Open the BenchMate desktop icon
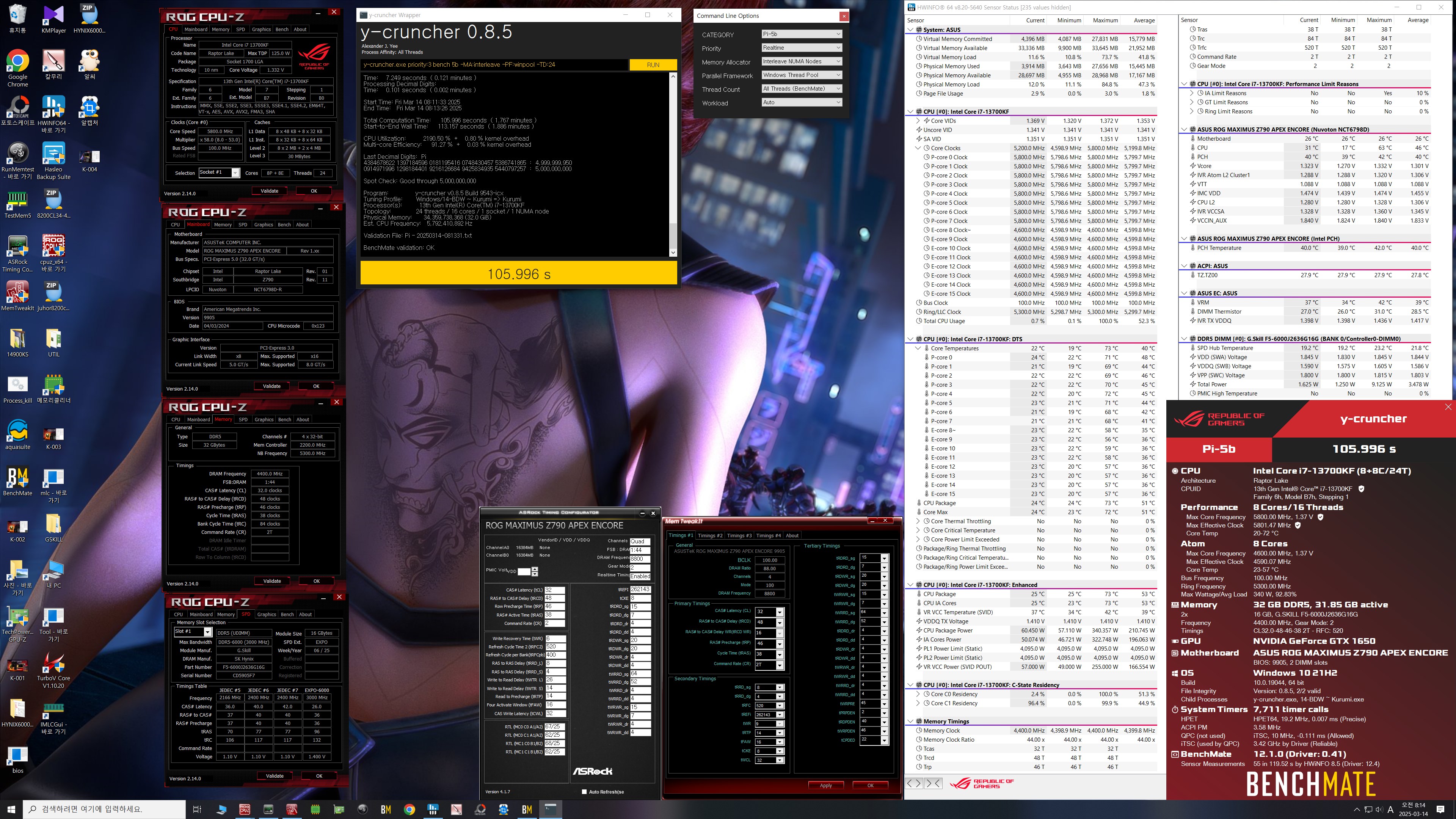This screenshot has width=1456, height=819. click(x=17, y=482)
